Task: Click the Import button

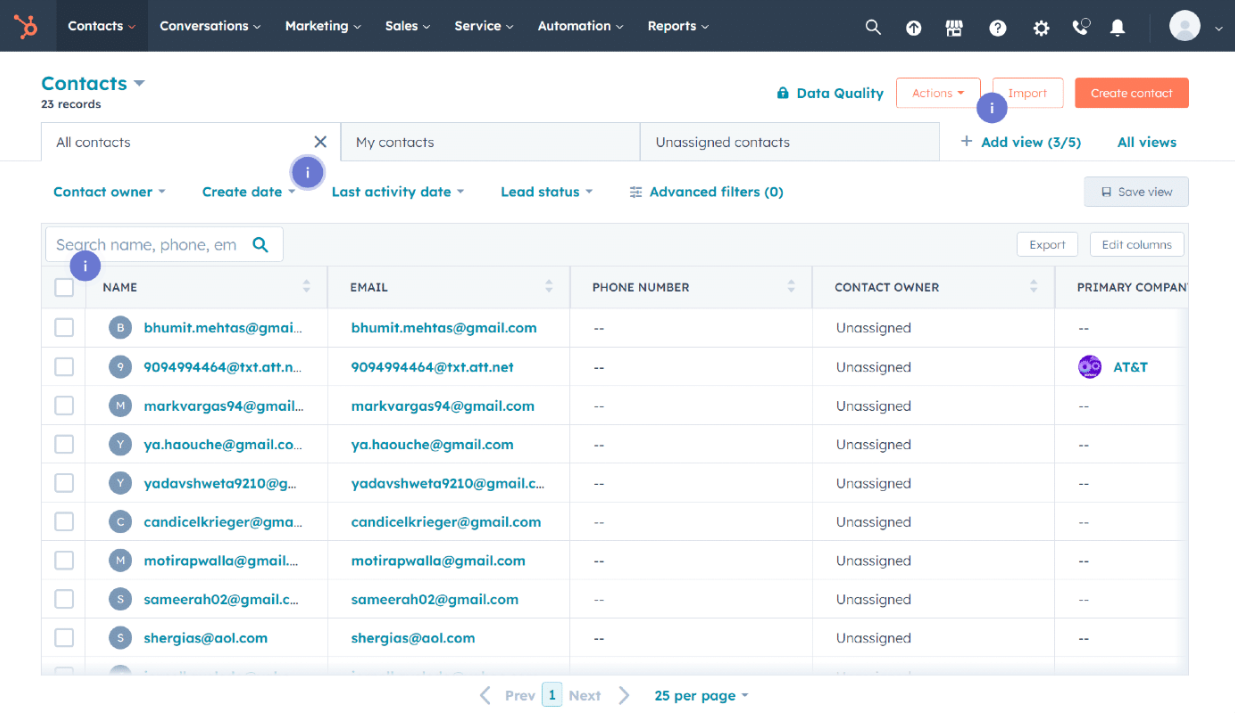Action: click(1027, 93)
